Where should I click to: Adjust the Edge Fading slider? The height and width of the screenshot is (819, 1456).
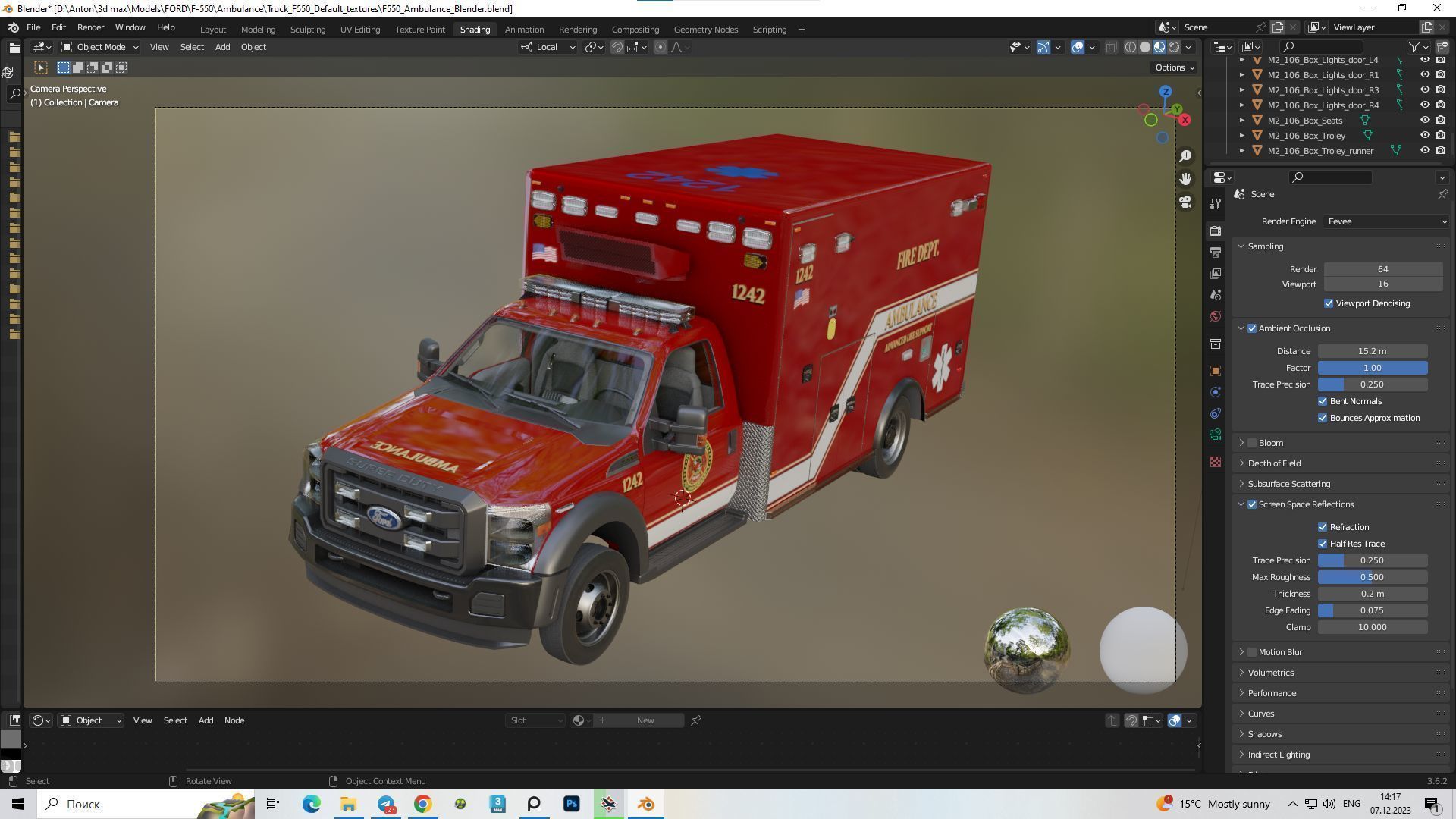(x=1373, y=610)
